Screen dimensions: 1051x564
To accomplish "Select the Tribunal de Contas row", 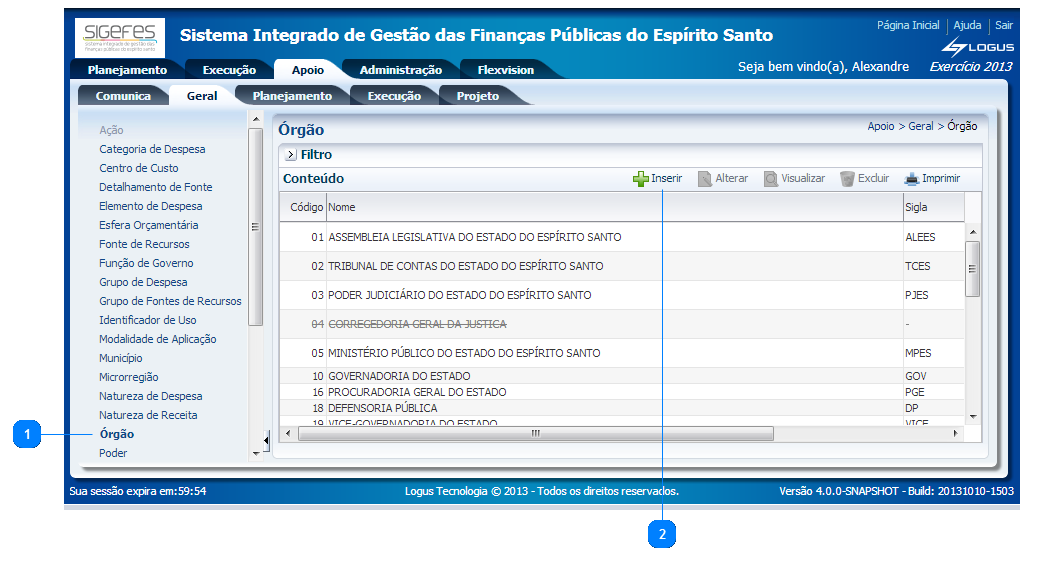I will click(466, 266).
